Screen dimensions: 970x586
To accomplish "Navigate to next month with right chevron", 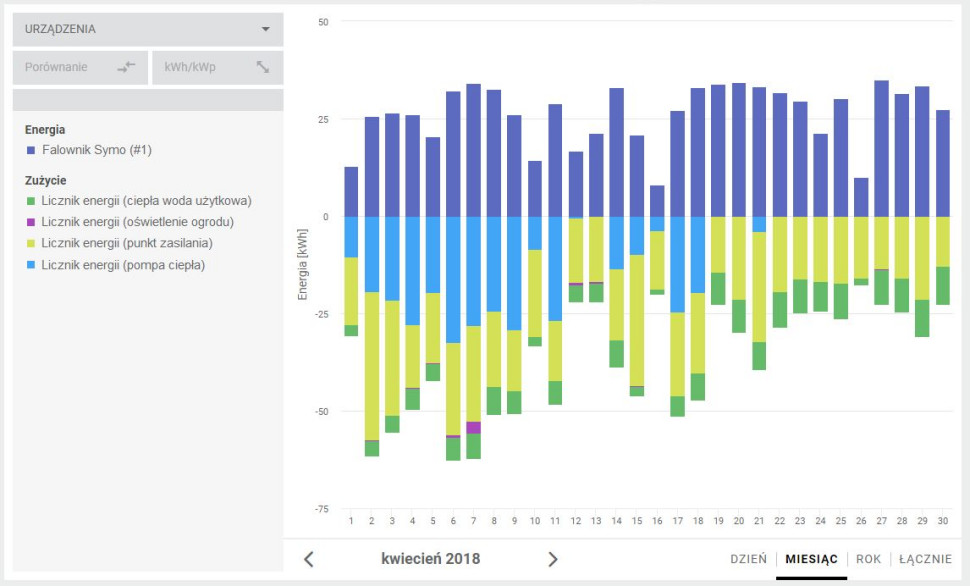I will 553,559.
